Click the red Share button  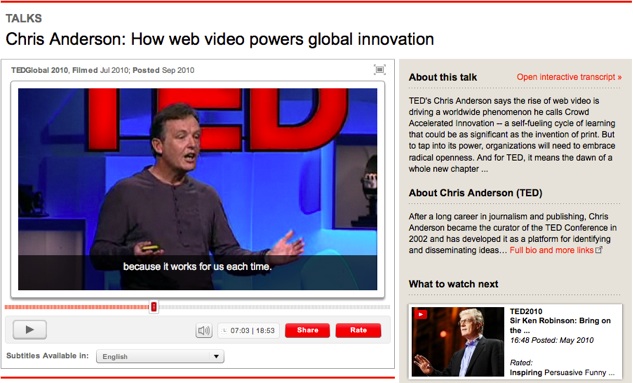tap(308, 330)
